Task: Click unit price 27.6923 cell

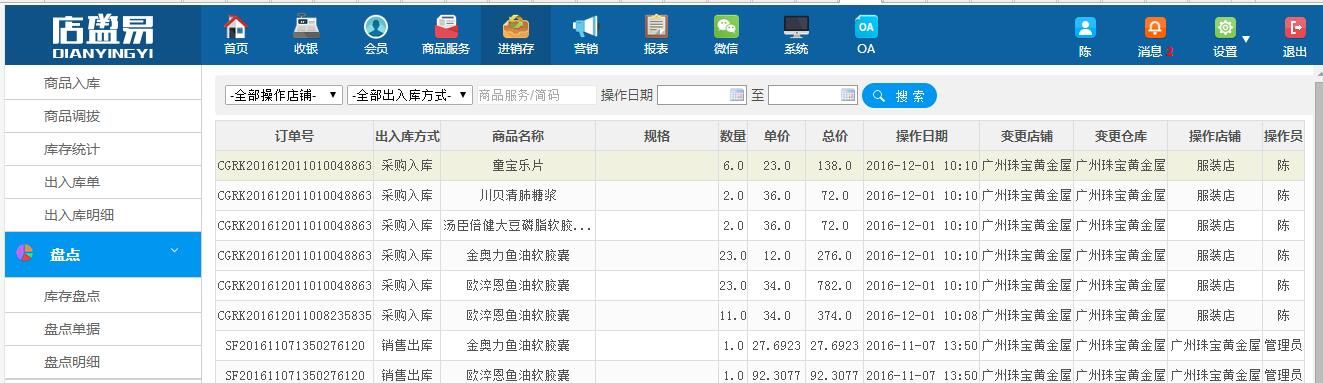Action: (x=777, y=346)
